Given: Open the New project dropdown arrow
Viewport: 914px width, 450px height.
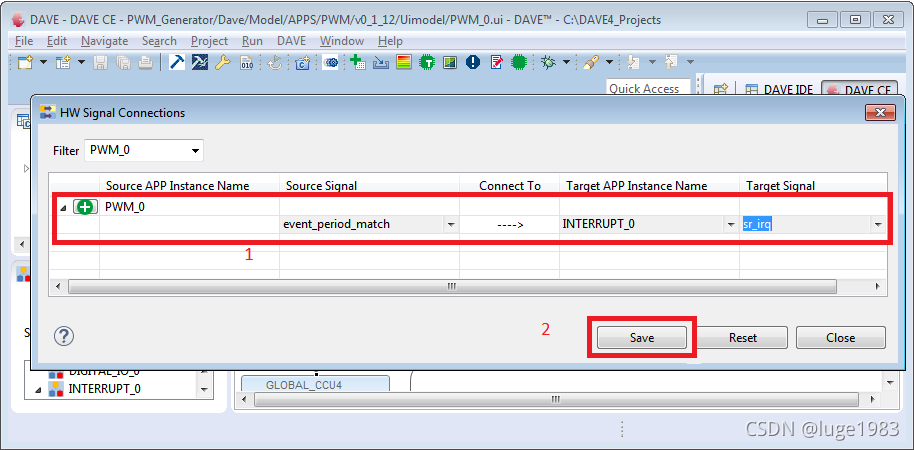Looking at the screenshot, I should pyautogui.click(x=44, y=62).
